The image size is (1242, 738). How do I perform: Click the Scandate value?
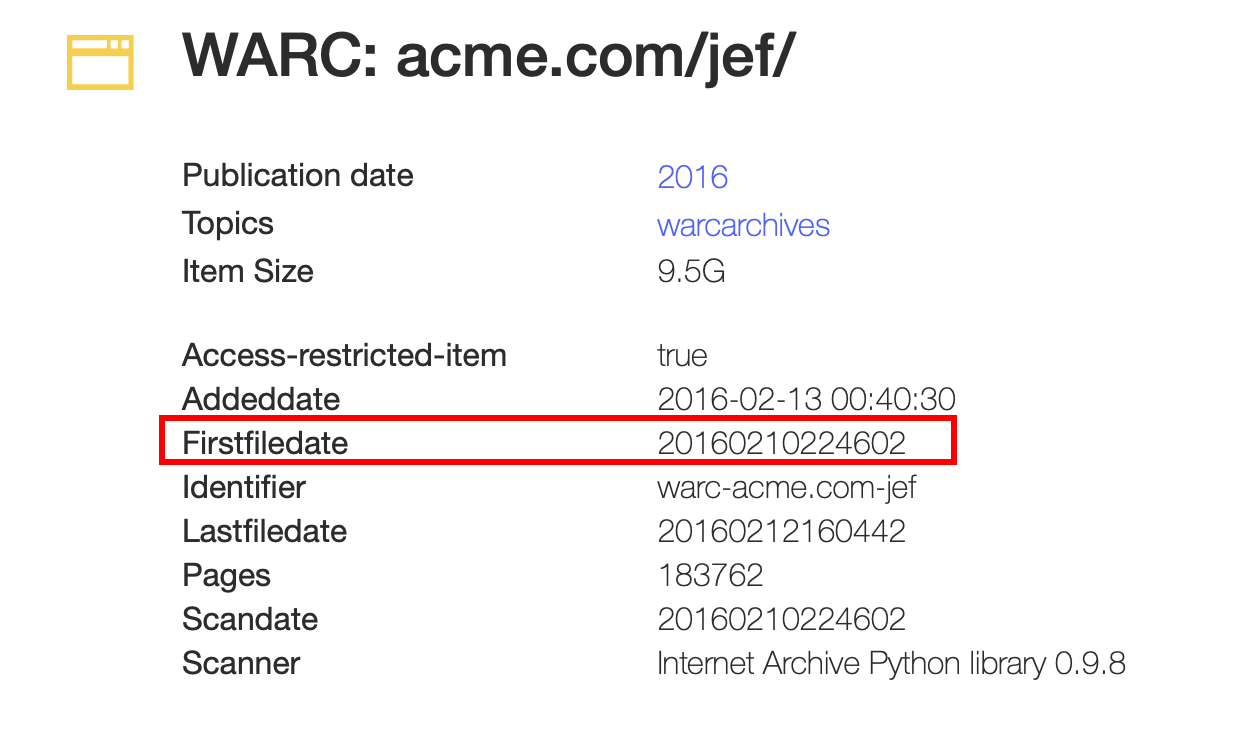(x=781, y=619)
